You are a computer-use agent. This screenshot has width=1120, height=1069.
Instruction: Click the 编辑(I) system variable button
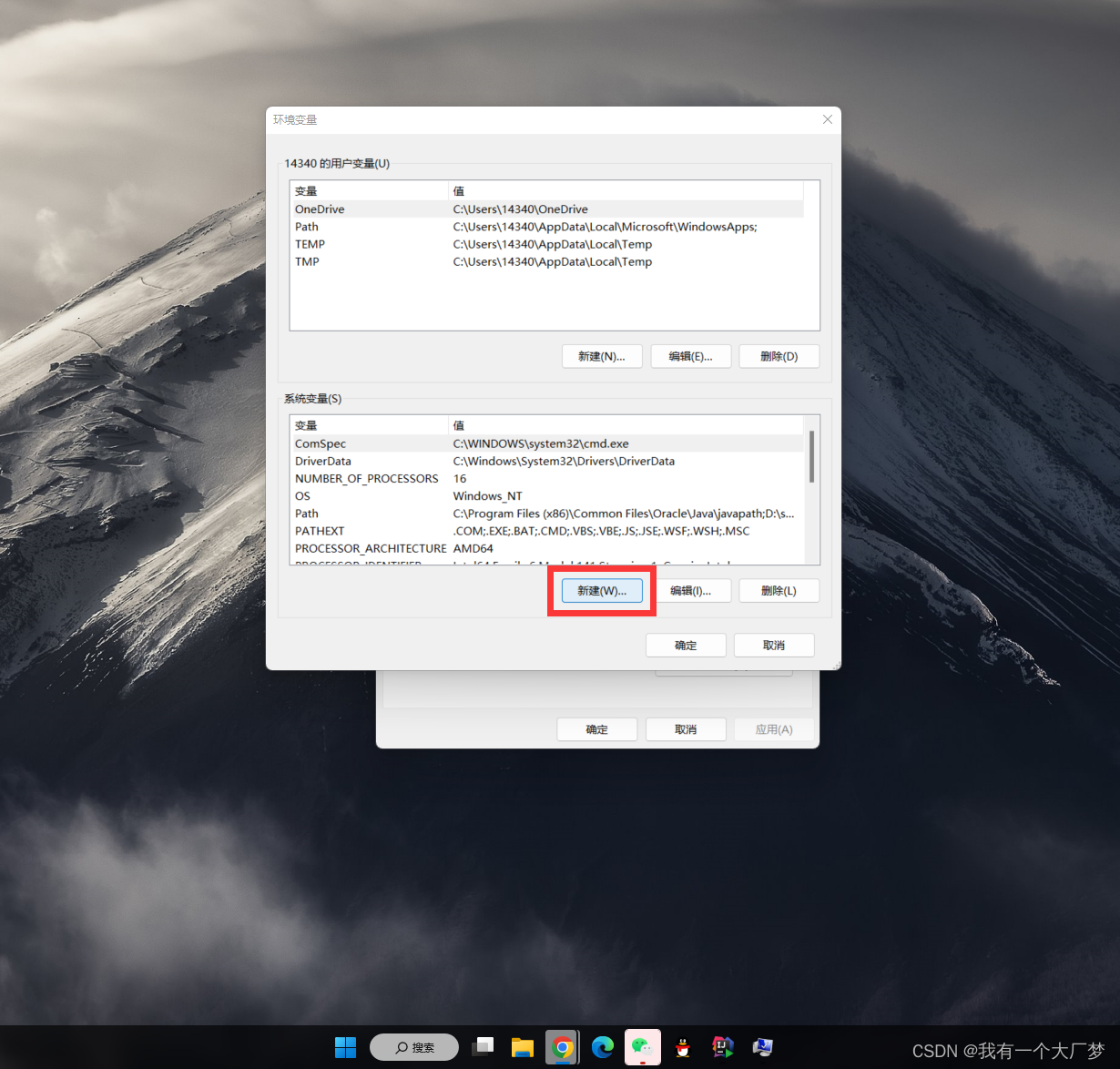pyautogui.click(x=695, y=590)
